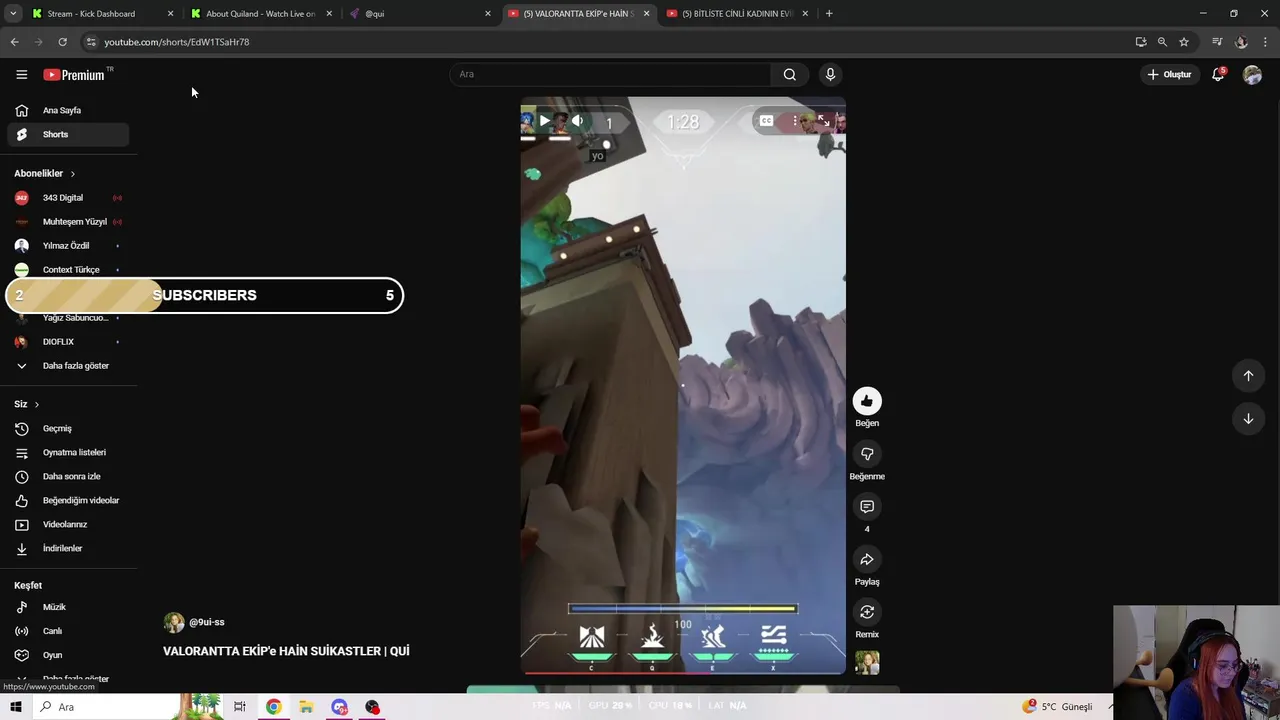
Task: Open Context Türkçe channel subscription
Action: [x=68, y=269]
